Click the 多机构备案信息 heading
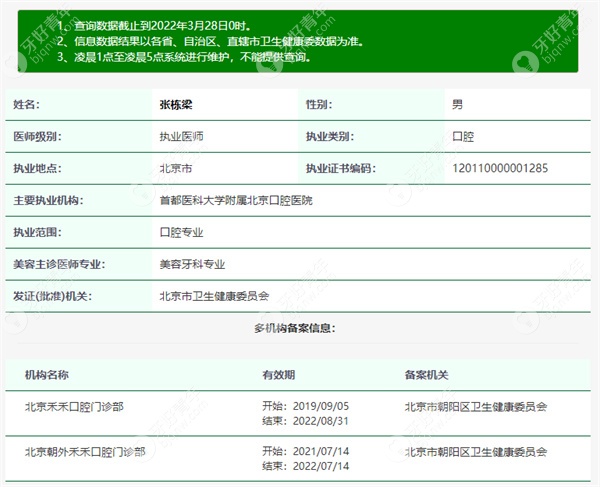600x487 pixels. click(295, 328)
